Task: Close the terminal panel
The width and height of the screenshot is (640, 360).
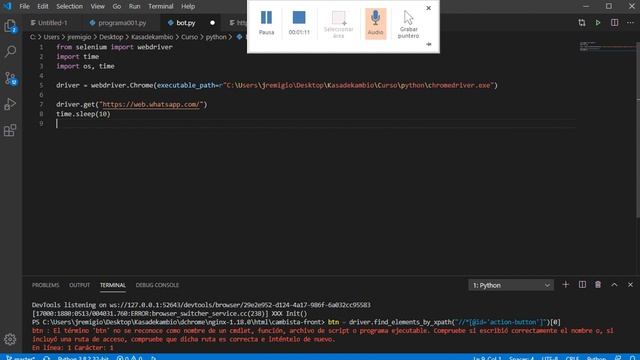Action: 630,284
